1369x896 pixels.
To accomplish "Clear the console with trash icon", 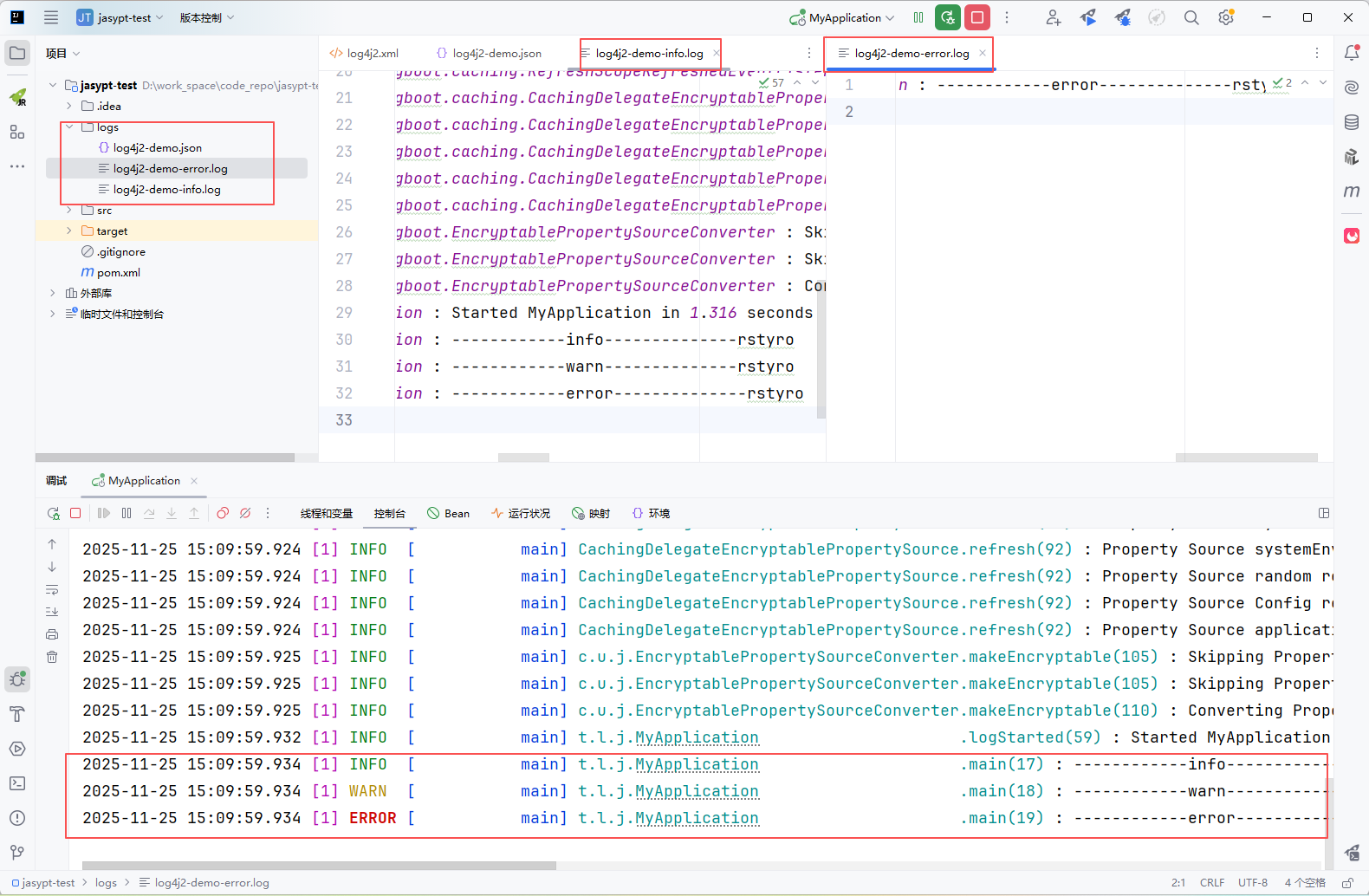I will [52, 657].
